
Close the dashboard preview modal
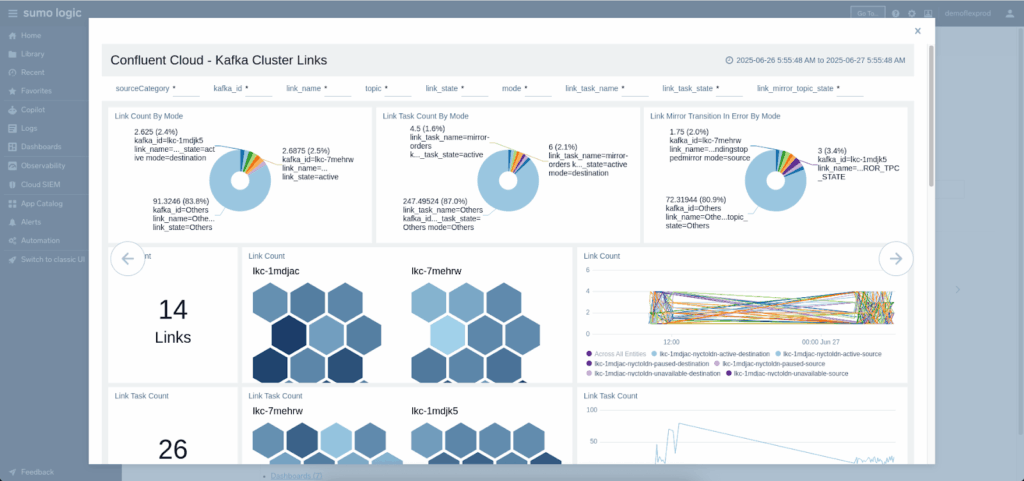tap(917, 31)
